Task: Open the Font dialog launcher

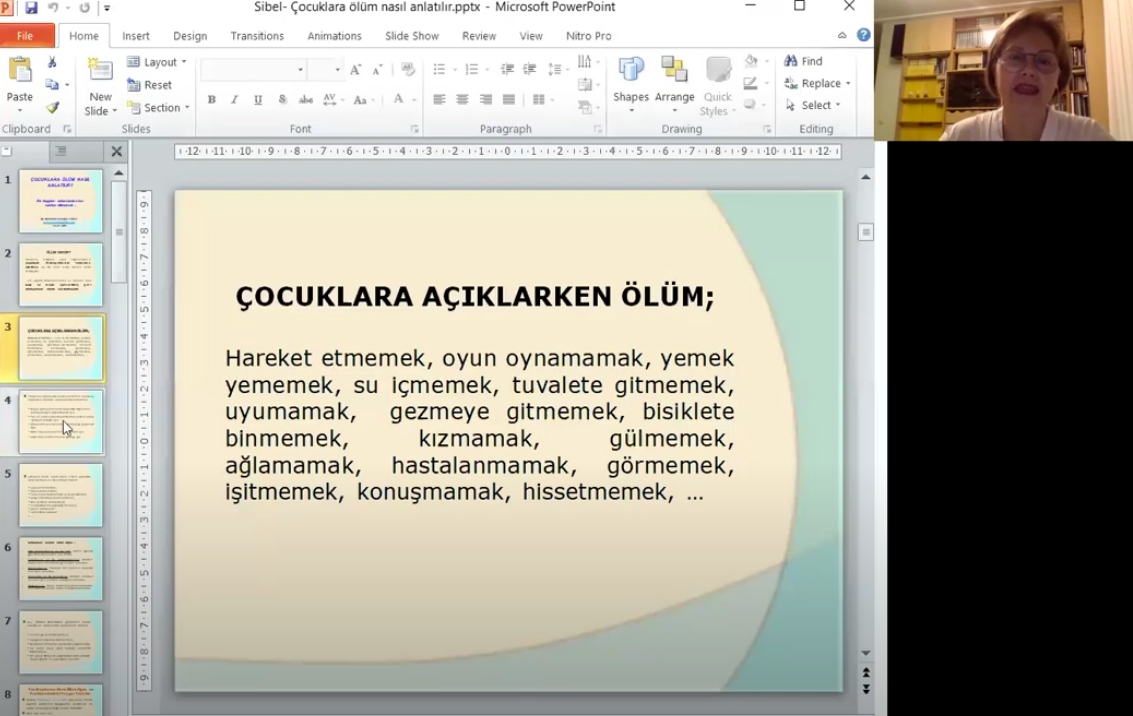Action: pyautogui.click(x=415, y=129)
